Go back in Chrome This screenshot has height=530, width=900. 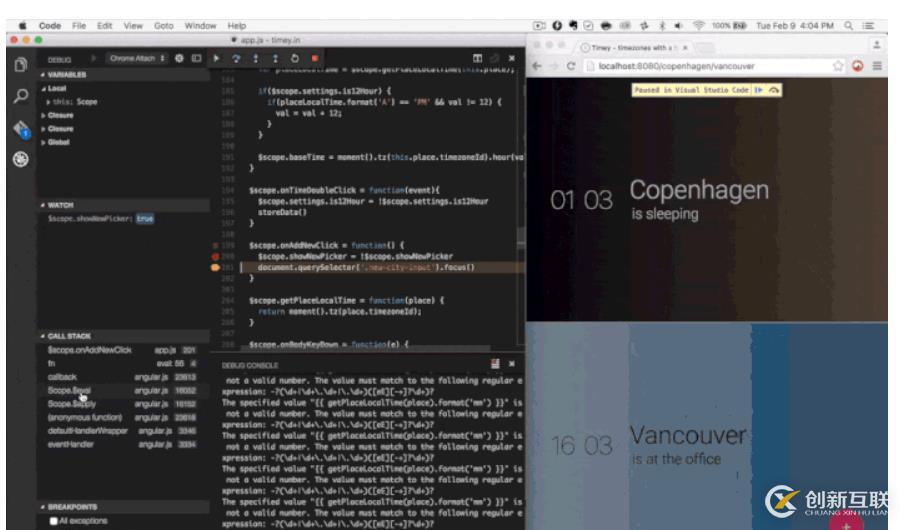537,66
